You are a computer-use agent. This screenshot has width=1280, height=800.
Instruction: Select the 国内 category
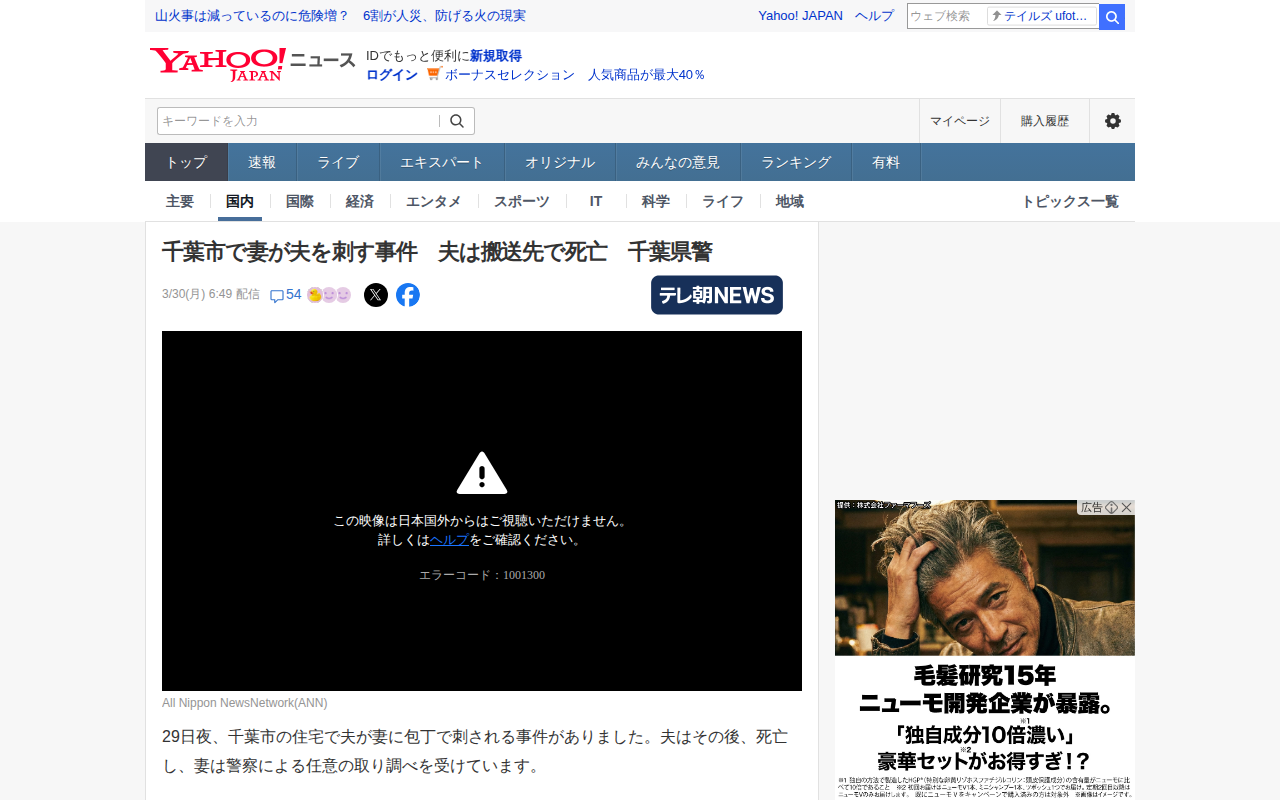(240, 201)
